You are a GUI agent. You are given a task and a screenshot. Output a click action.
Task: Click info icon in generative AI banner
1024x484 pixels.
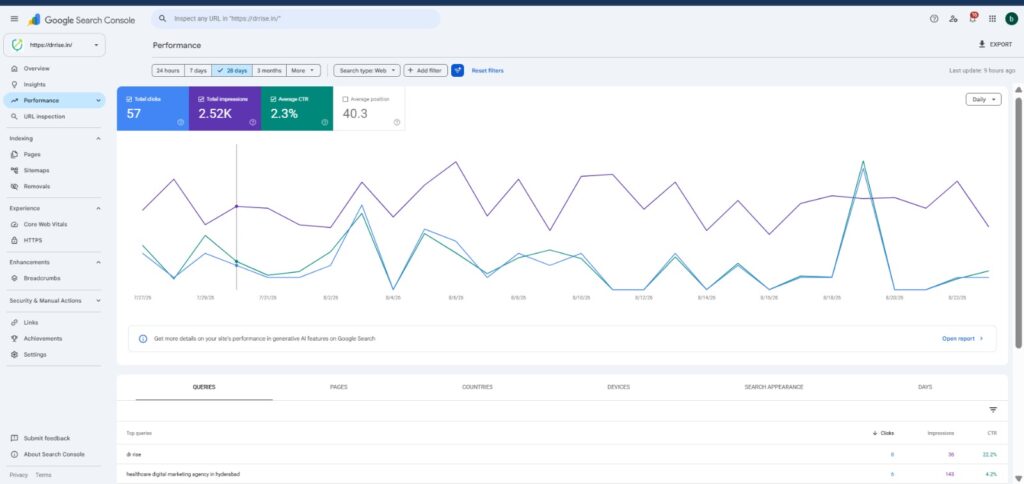click(143, 338)
